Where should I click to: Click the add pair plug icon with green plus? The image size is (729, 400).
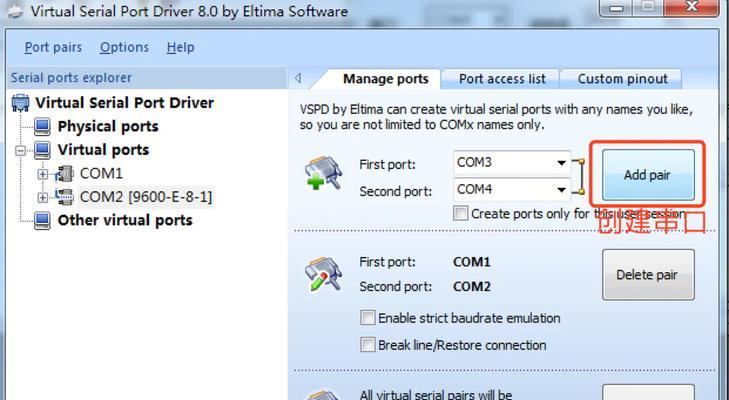324,173
